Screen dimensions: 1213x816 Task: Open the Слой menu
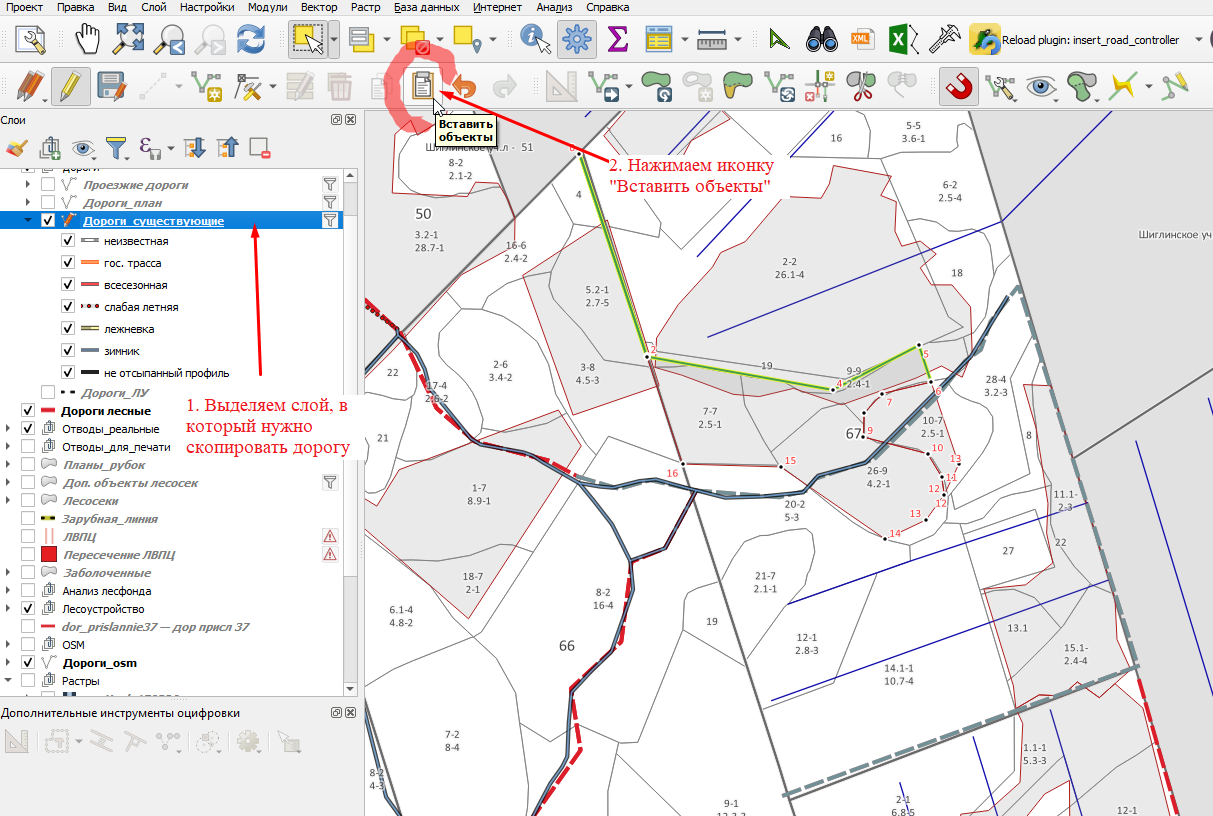pos(154,7)
